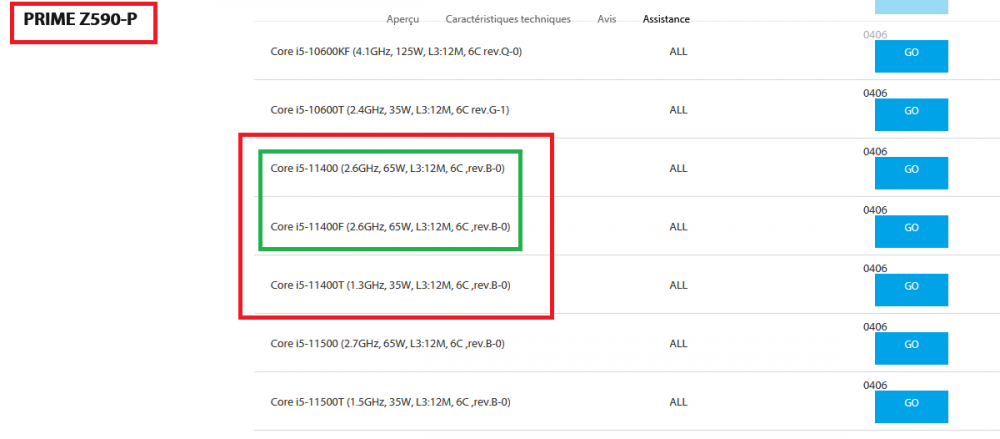The width and height of the screenshot is (1000, 439).
Task: Select the PRIME Z590-P product title
Action: tap(80, 20)
